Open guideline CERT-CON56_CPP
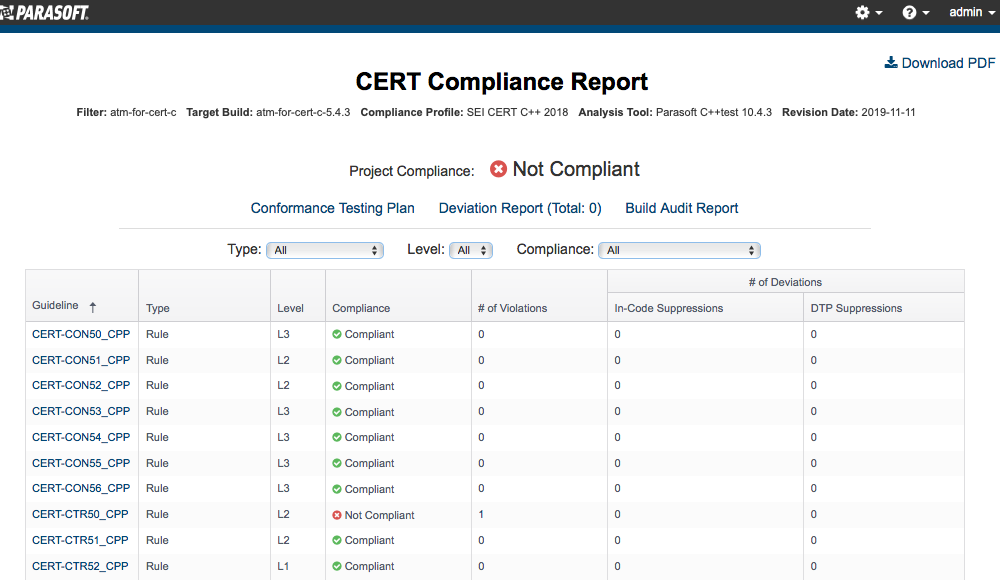 point(81,488)
